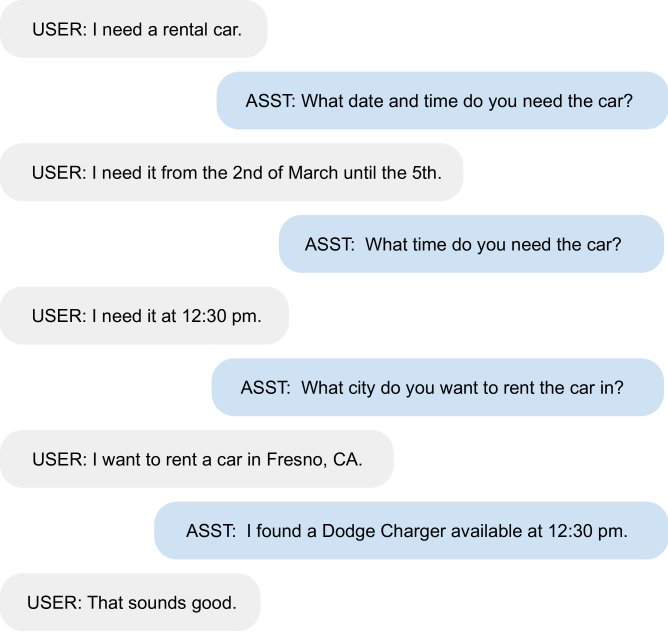Click the "ASST:" label in the date and time message
The width and height of the screenshot is (668, 632).
point(271,101)
